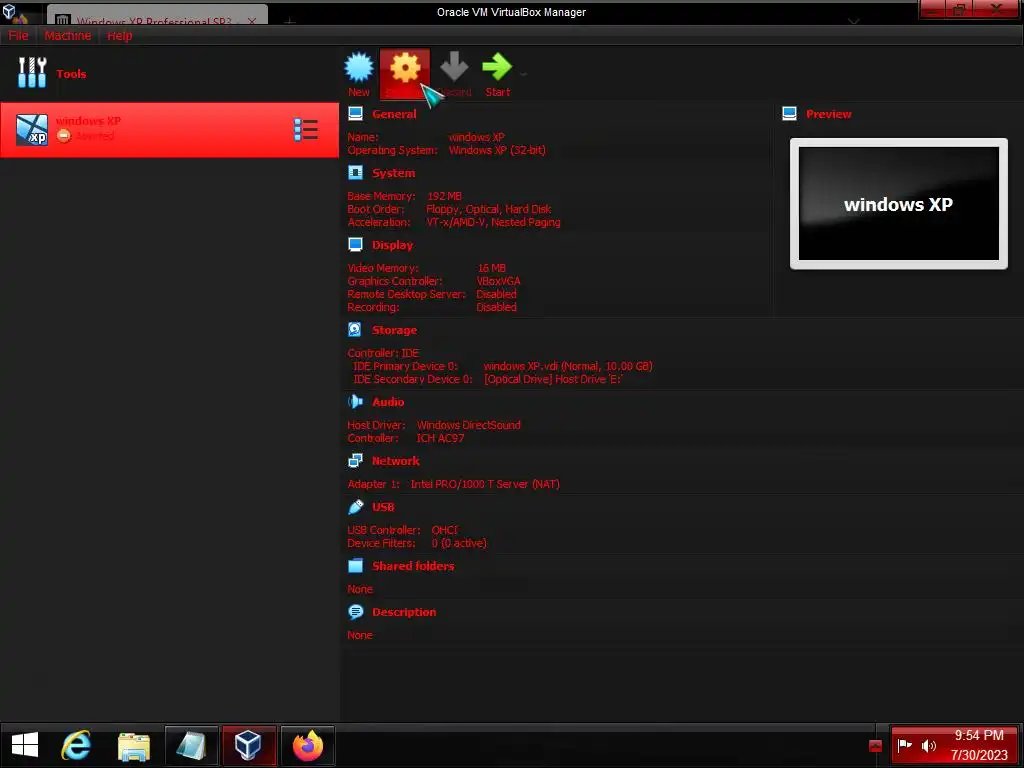Click the Description section speech bubble icon
The image size is (1024, 768).
click(x=355, y=612)
